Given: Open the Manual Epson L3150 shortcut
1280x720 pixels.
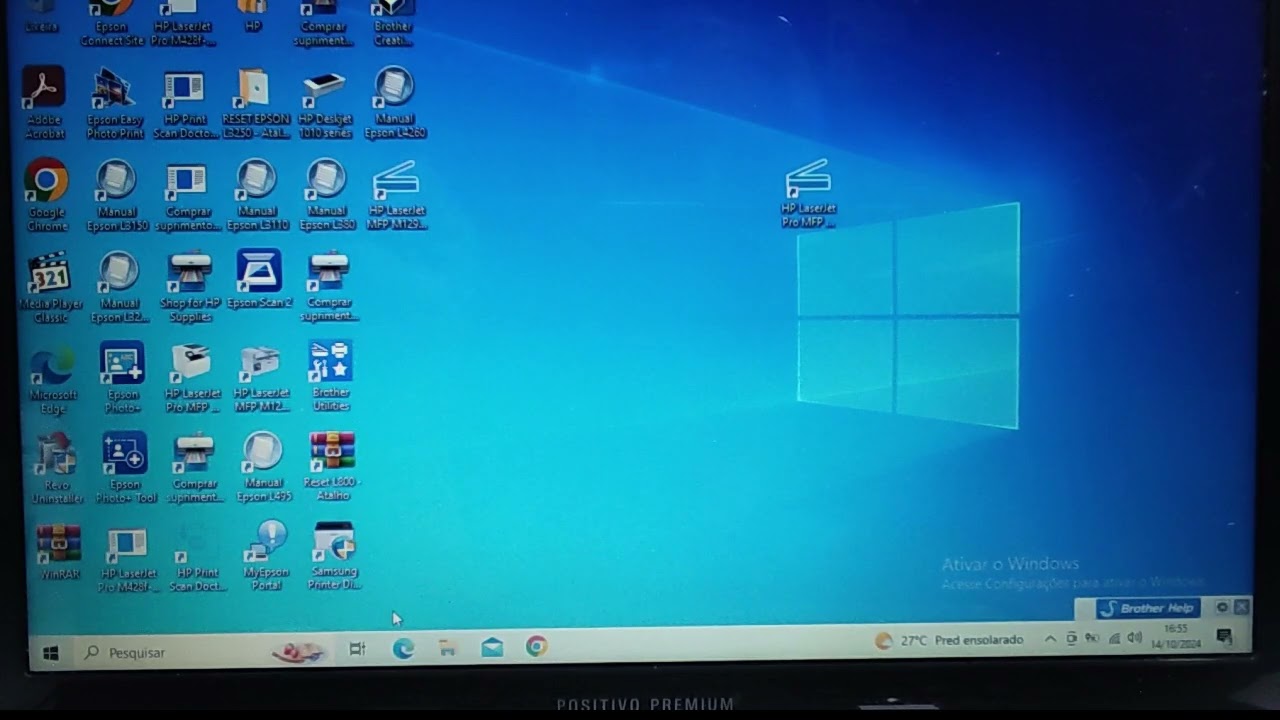Looking at the screenshot, I should tap(116, 194).
